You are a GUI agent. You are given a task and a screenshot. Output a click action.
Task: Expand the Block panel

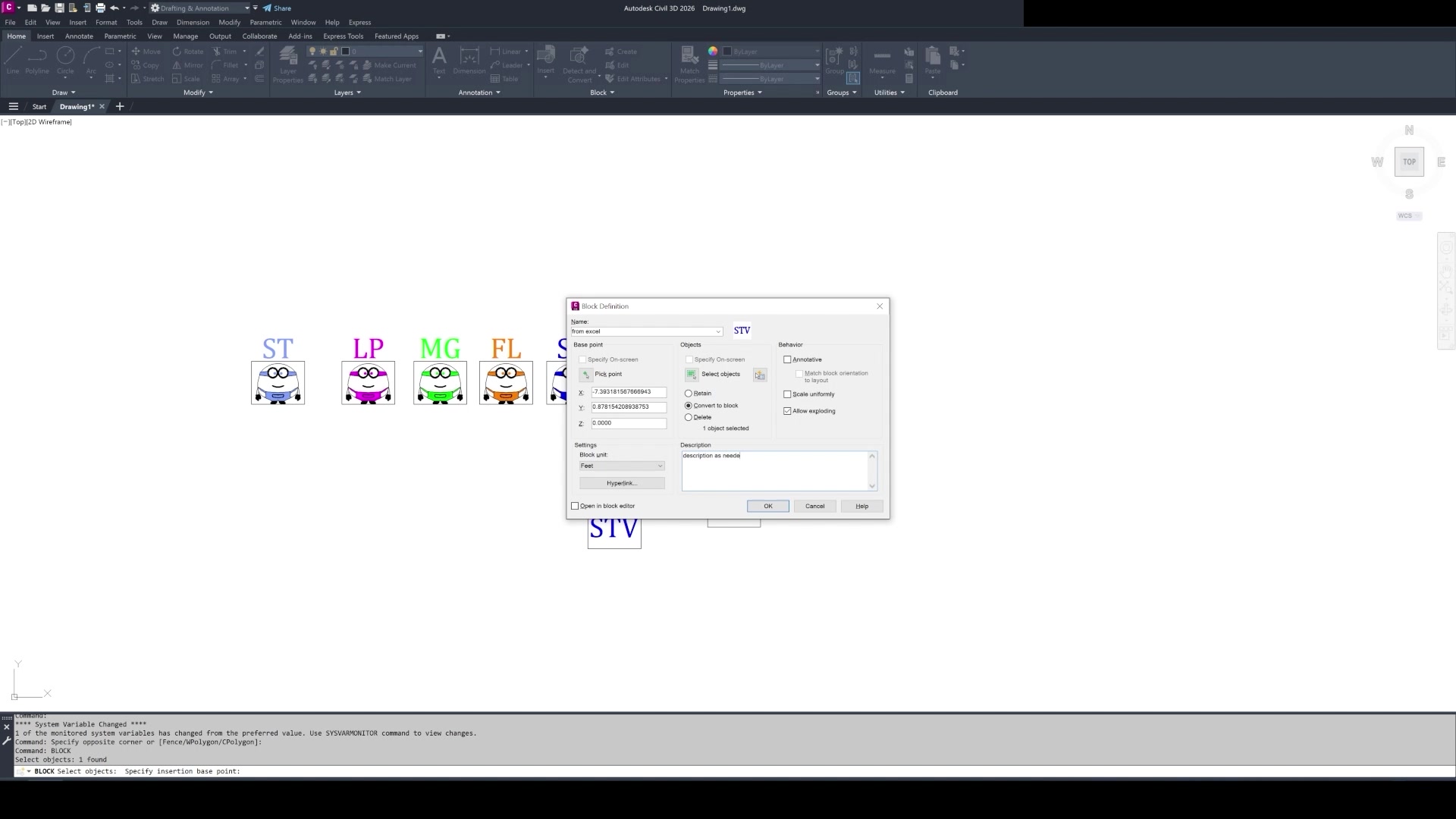[x=602, y=93]
